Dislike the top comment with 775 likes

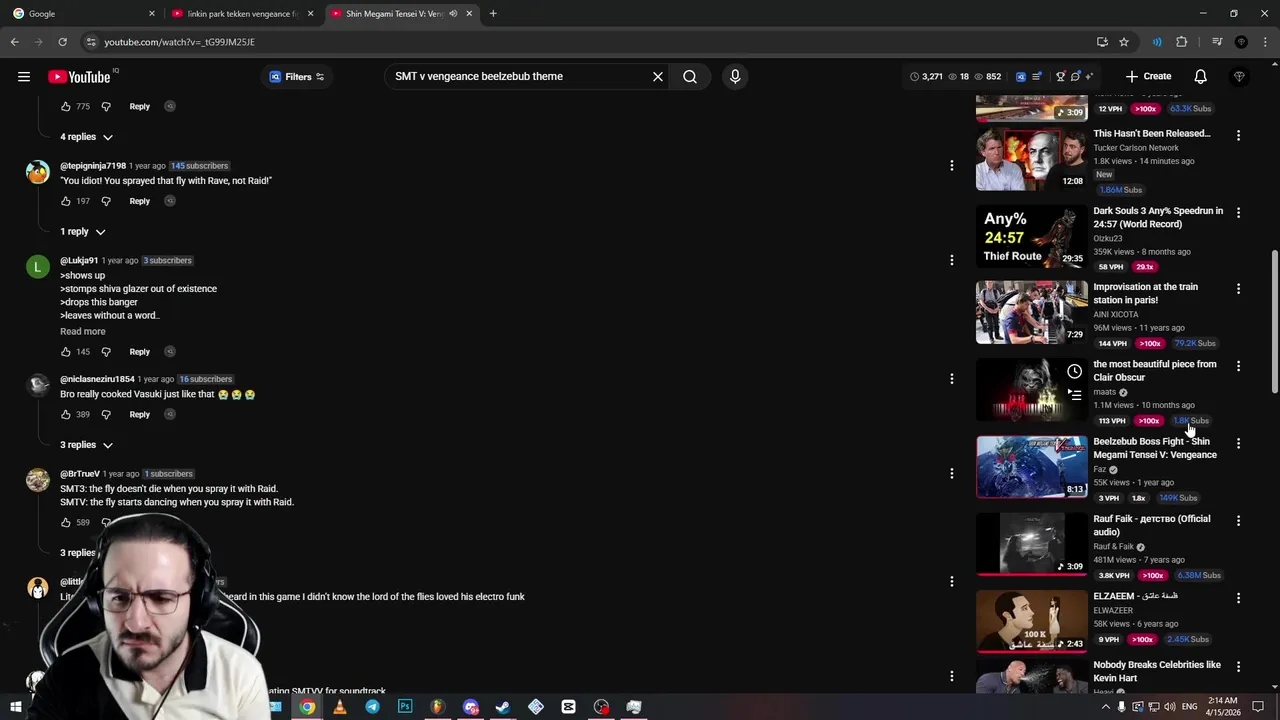106,106
